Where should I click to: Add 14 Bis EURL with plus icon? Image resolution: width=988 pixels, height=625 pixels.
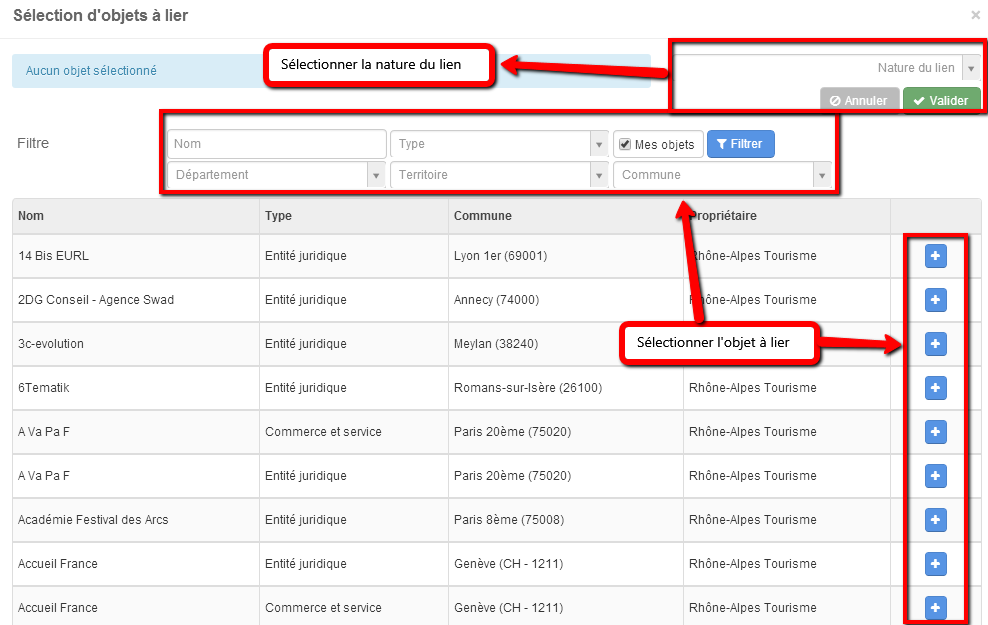pos(936,256)
